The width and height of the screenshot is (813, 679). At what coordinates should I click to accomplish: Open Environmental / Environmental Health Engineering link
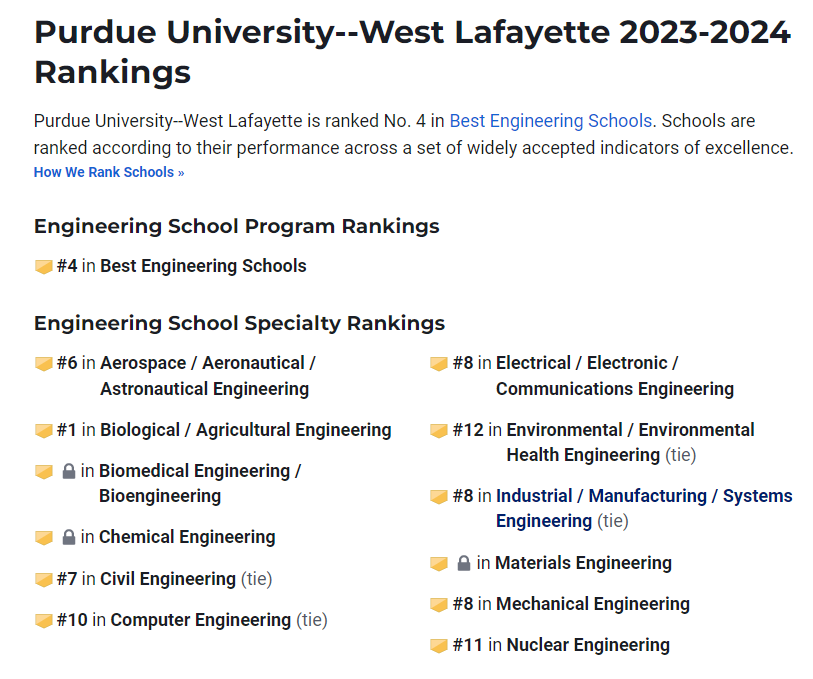pyautogui.click(x=630, y=442)
